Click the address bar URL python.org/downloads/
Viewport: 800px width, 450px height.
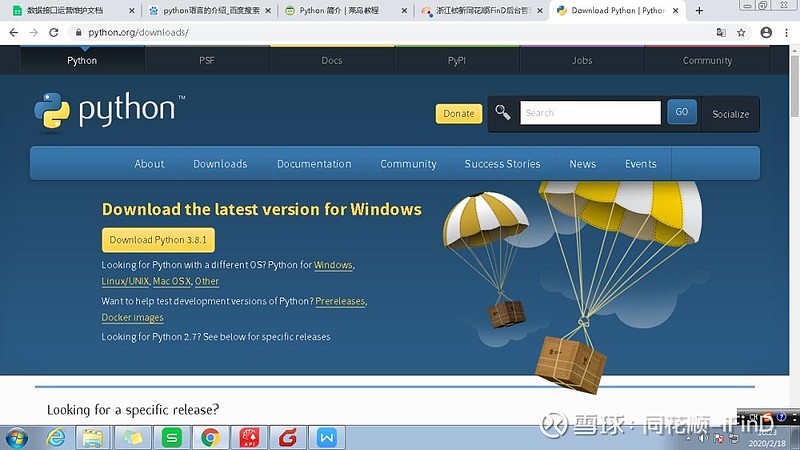pyautogui.click(x=138, y=32)
